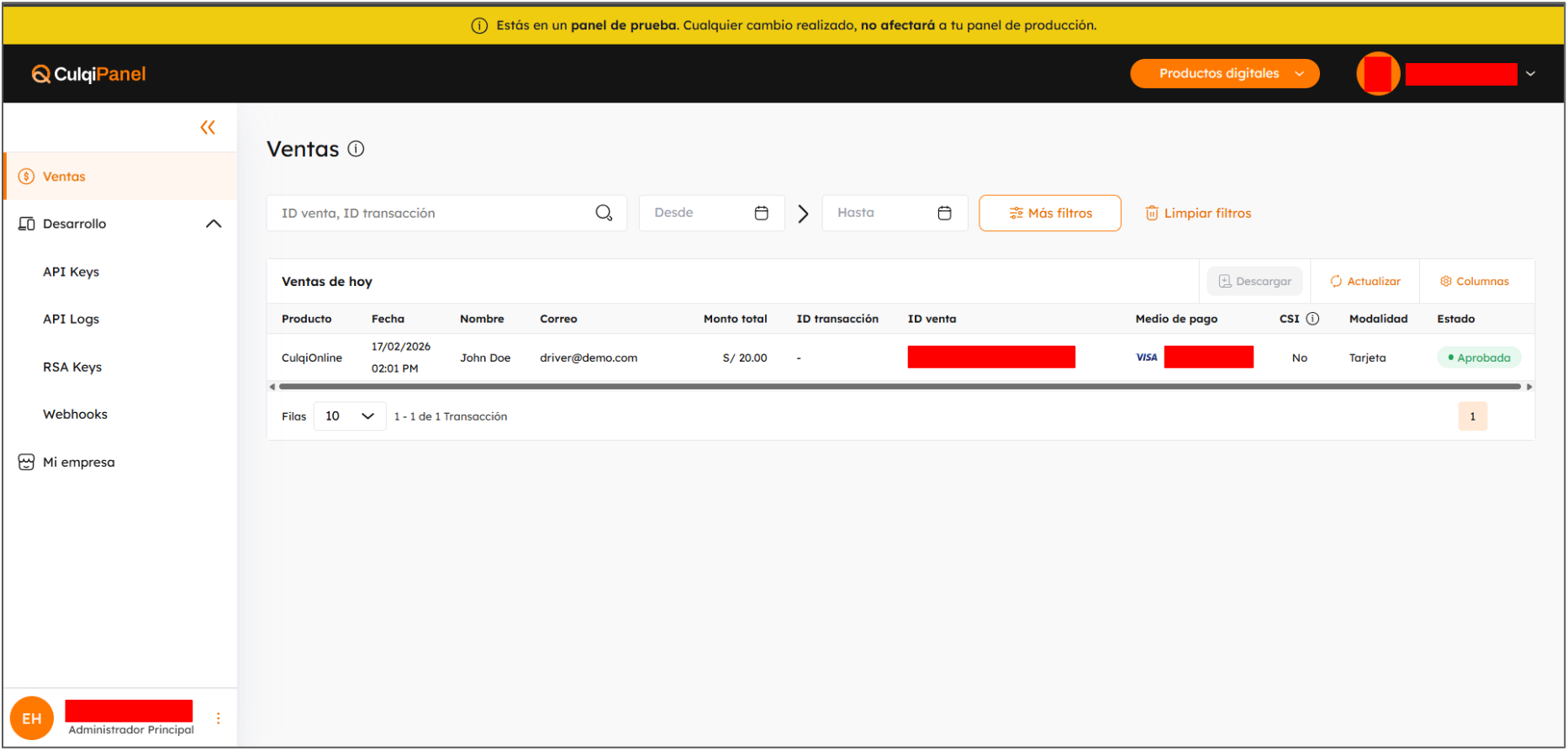Click Limpiar filtros link
1568x751 pixels.
(x=1198, y=214)
